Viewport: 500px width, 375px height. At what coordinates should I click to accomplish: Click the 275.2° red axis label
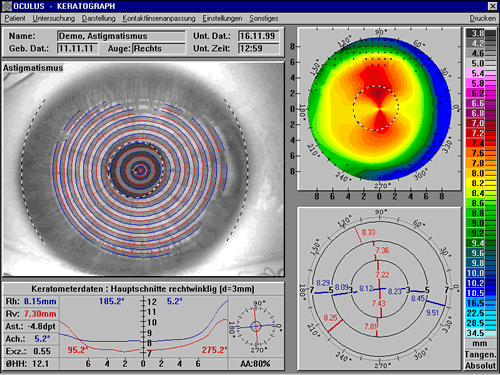[214, 350]
